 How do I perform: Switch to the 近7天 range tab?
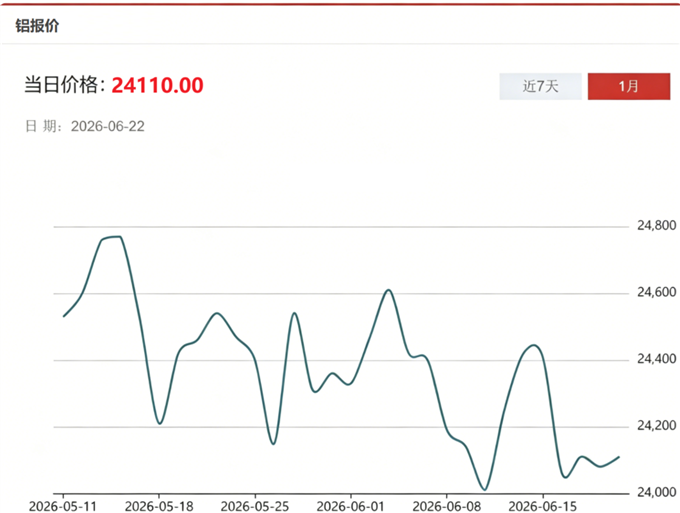click(540, 86)
